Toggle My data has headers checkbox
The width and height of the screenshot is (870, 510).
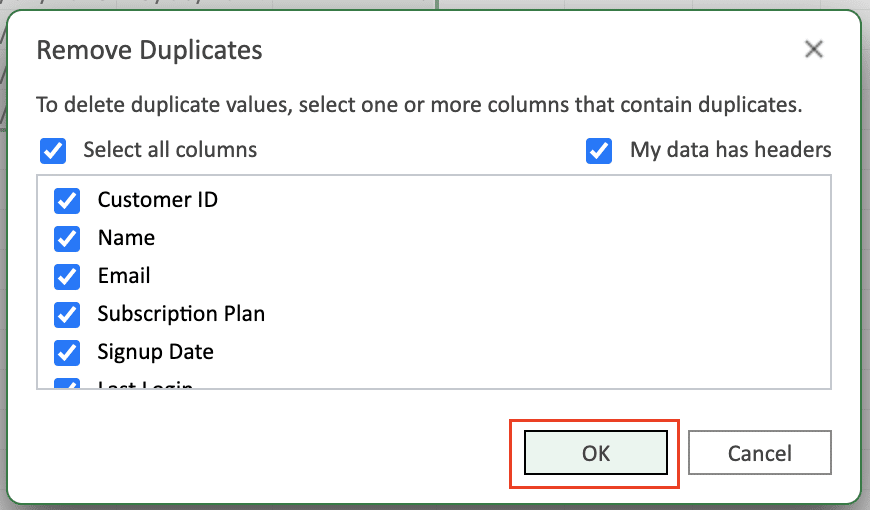click(599, 151)
